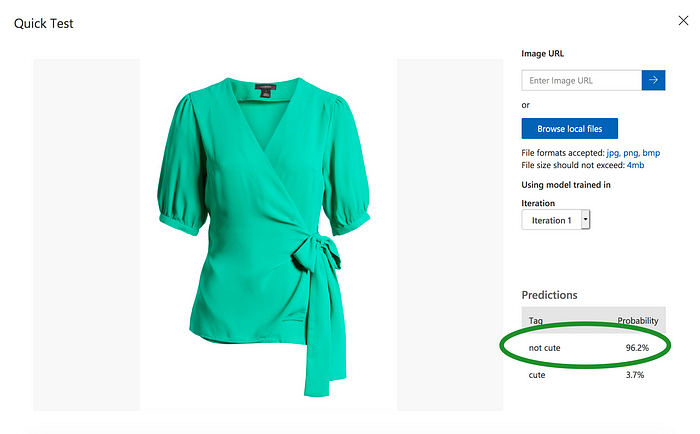The image size is (700, 434).
Task: Close the Quick Test dialog
Action: (683, 21)
